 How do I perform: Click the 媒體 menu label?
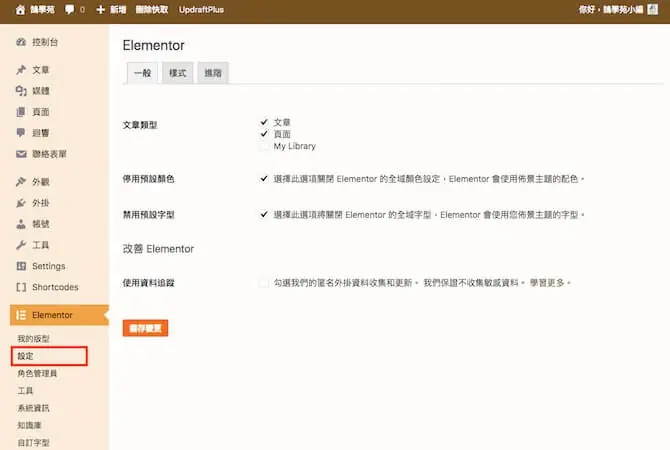coord(41,91)
